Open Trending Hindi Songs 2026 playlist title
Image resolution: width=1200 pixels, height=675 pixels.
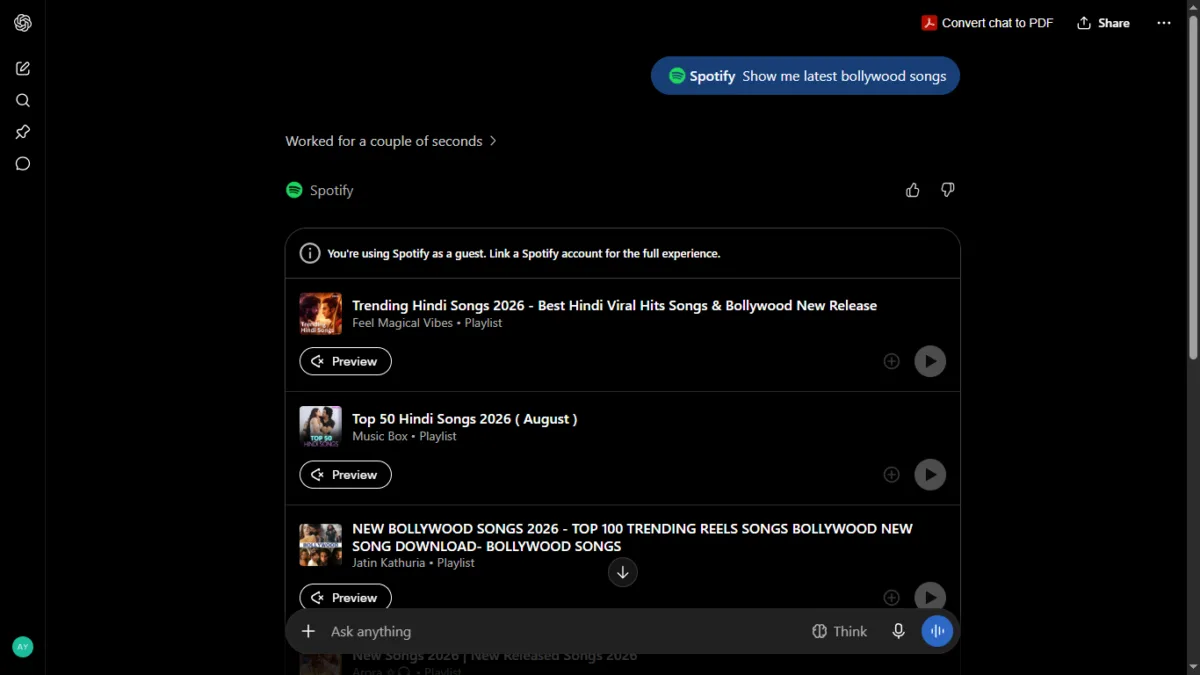coord(614,305)
